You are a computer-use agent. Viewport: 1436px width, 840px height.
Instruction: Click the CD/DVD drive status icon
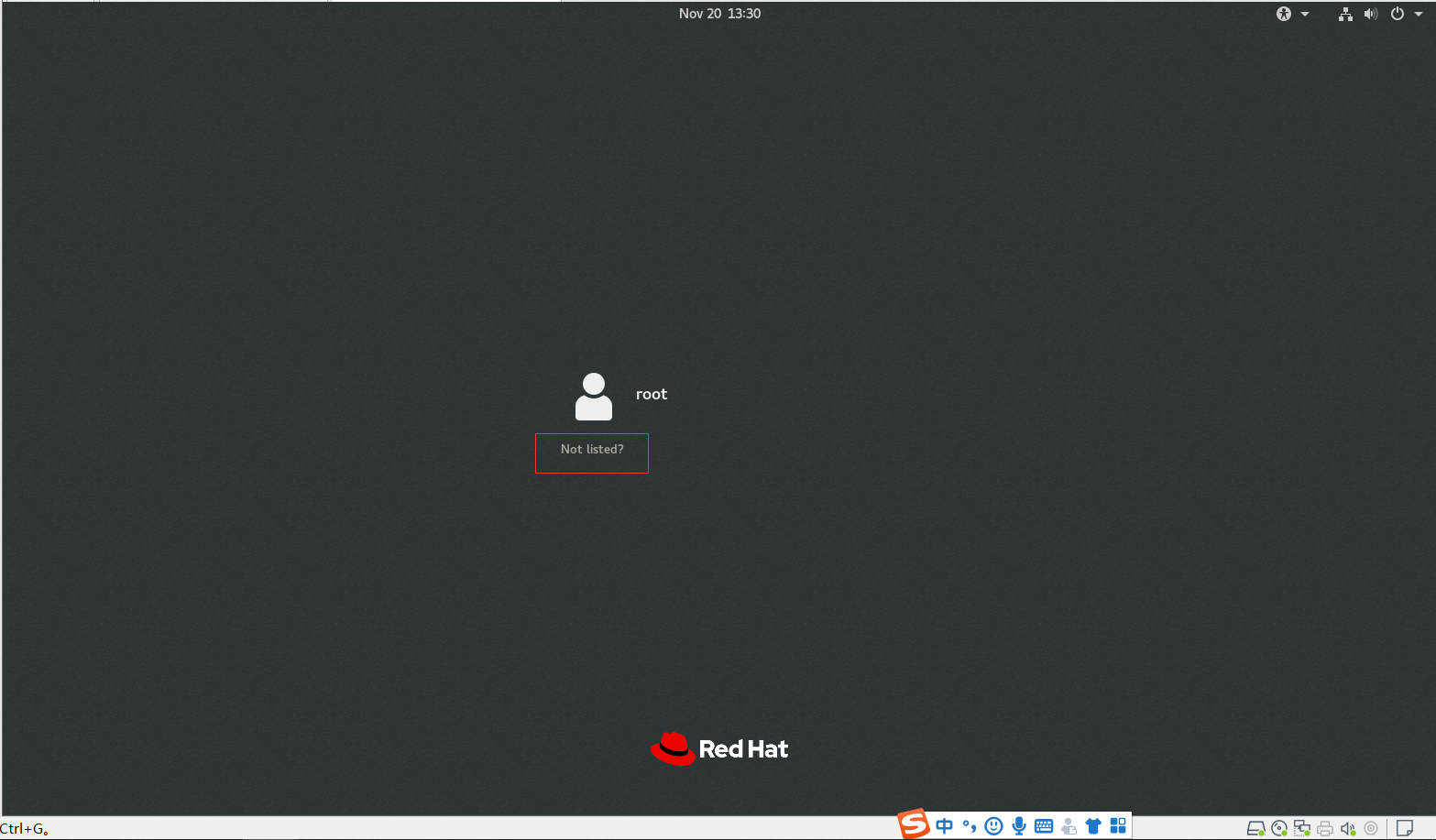tap(1279, 829)
